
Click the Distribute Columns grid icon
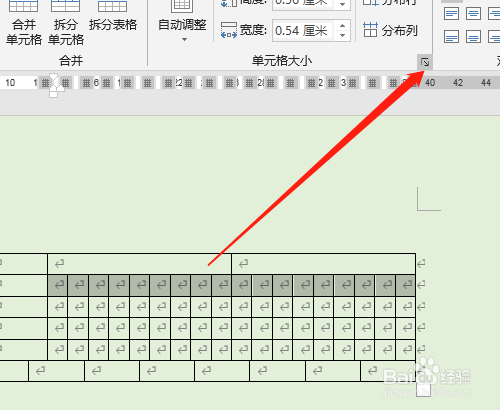tap(370, 30)
